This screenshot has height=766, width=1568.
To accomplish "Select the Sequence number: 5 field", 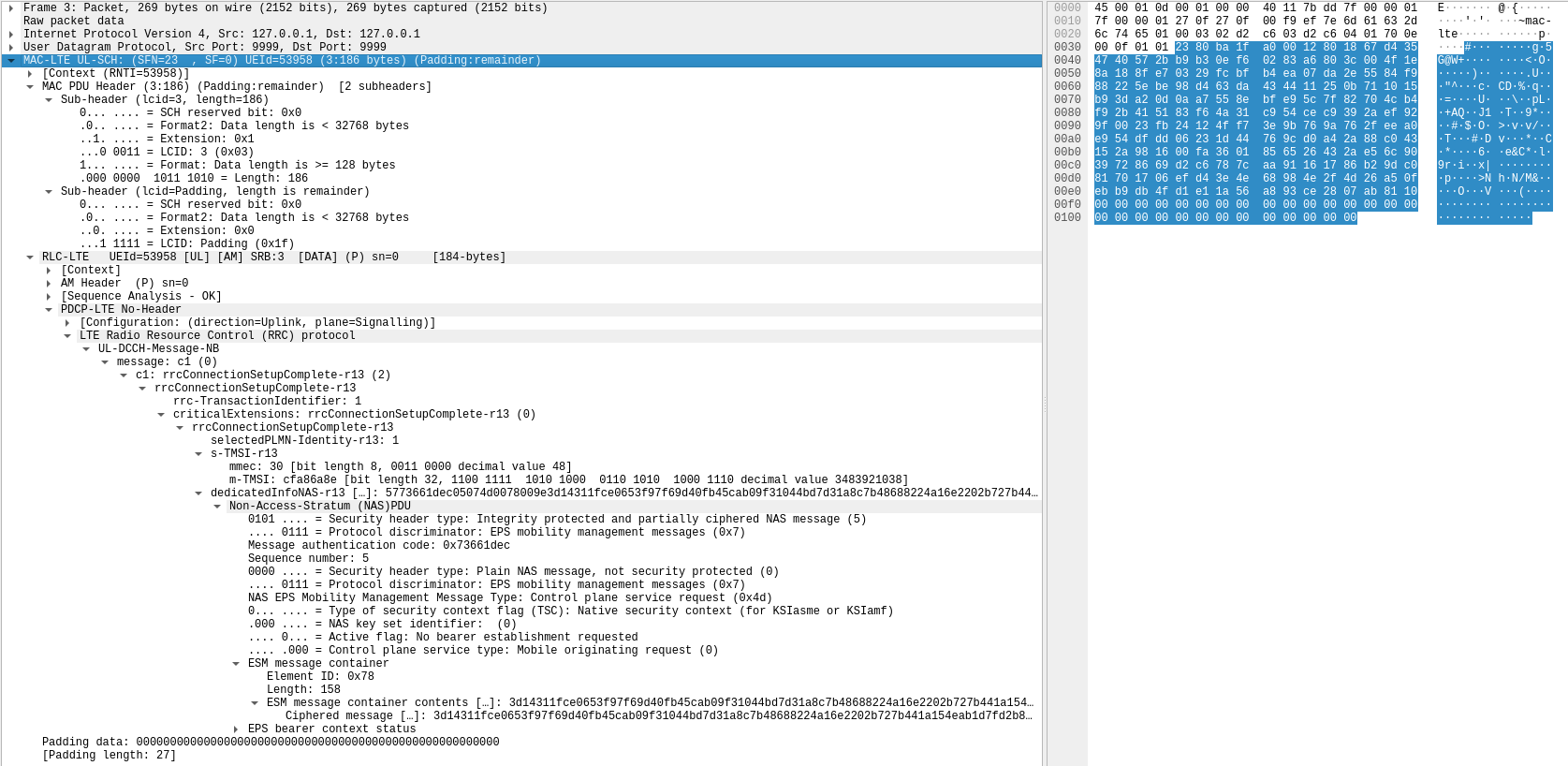I will 308,558.
